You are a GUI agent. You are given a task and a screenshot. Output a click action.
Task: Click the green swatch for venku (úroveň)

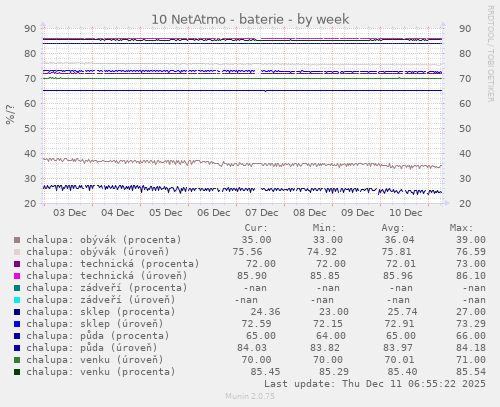pyautogui.click(x=17, y=360)
